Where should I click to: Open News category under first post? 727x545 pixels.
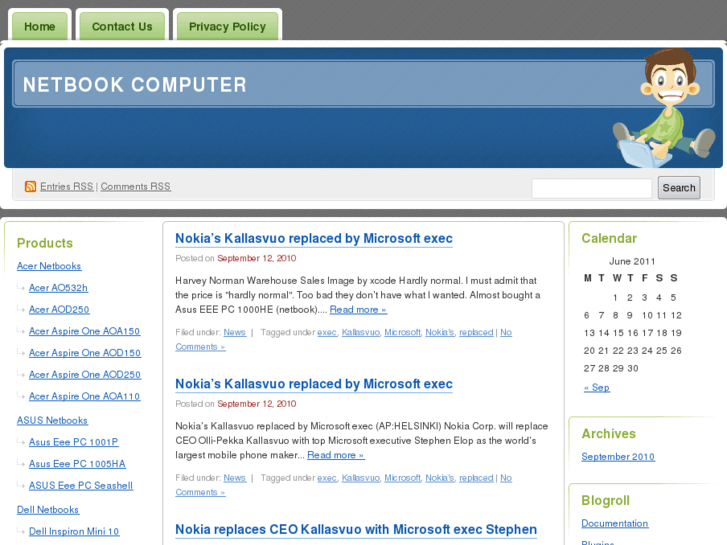235,333
